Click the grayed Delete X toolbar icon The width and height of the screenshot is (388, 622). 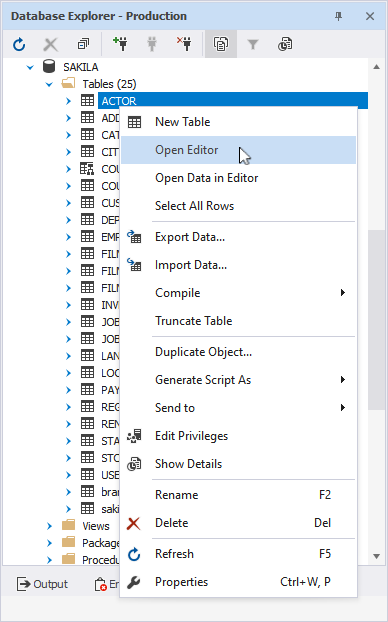[51, 44]
